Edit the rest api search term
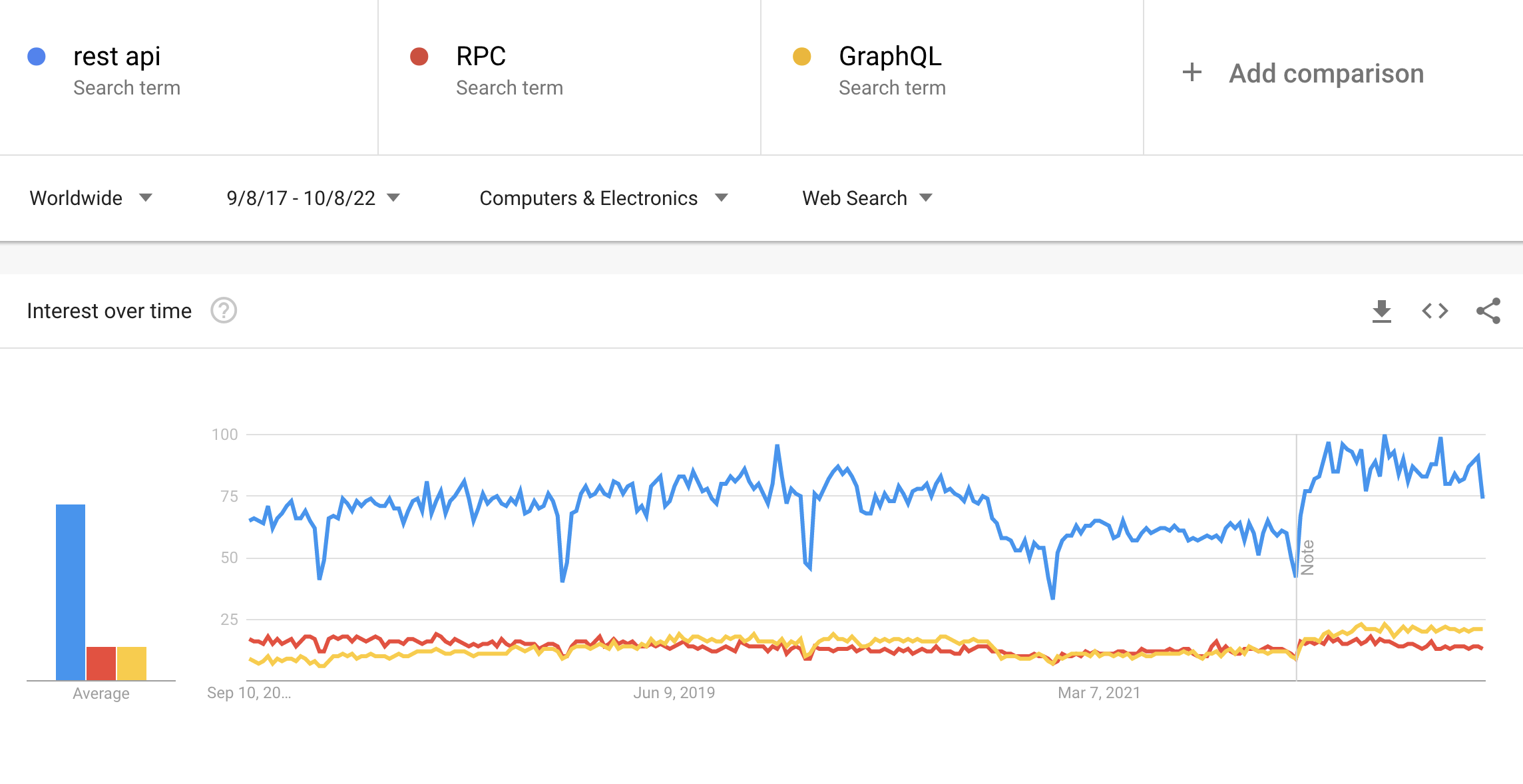 click(x=117, y=57)
